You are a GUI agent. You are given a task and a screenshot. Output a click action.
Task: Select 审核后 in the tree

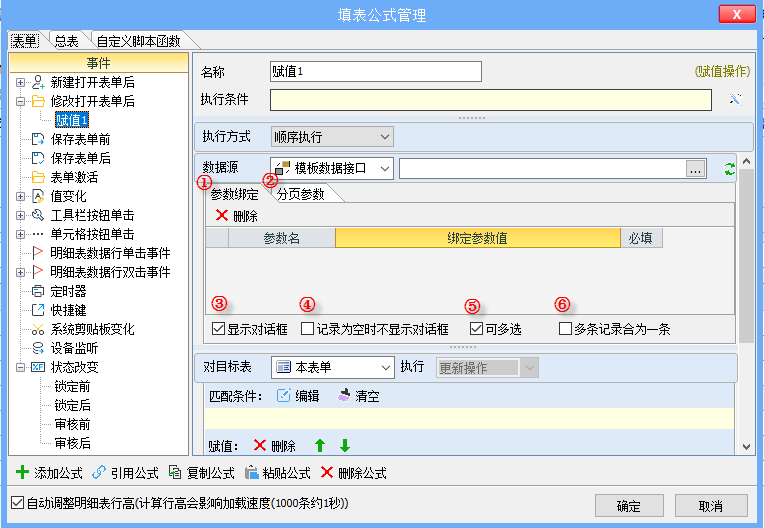pos(72,443)
